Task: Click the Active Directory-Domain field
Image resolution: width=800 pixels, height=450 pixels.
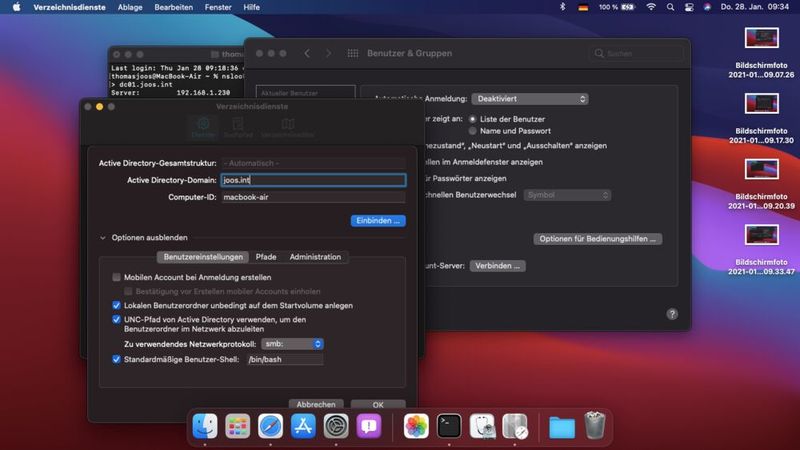Action: coord(314,180)
